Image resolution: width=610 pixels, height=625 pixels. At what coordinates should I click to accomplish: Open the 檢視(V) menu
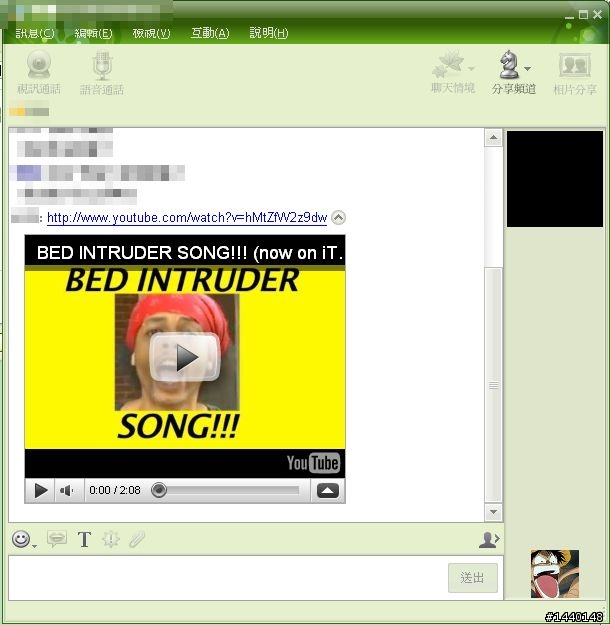(x=152, y=33)
